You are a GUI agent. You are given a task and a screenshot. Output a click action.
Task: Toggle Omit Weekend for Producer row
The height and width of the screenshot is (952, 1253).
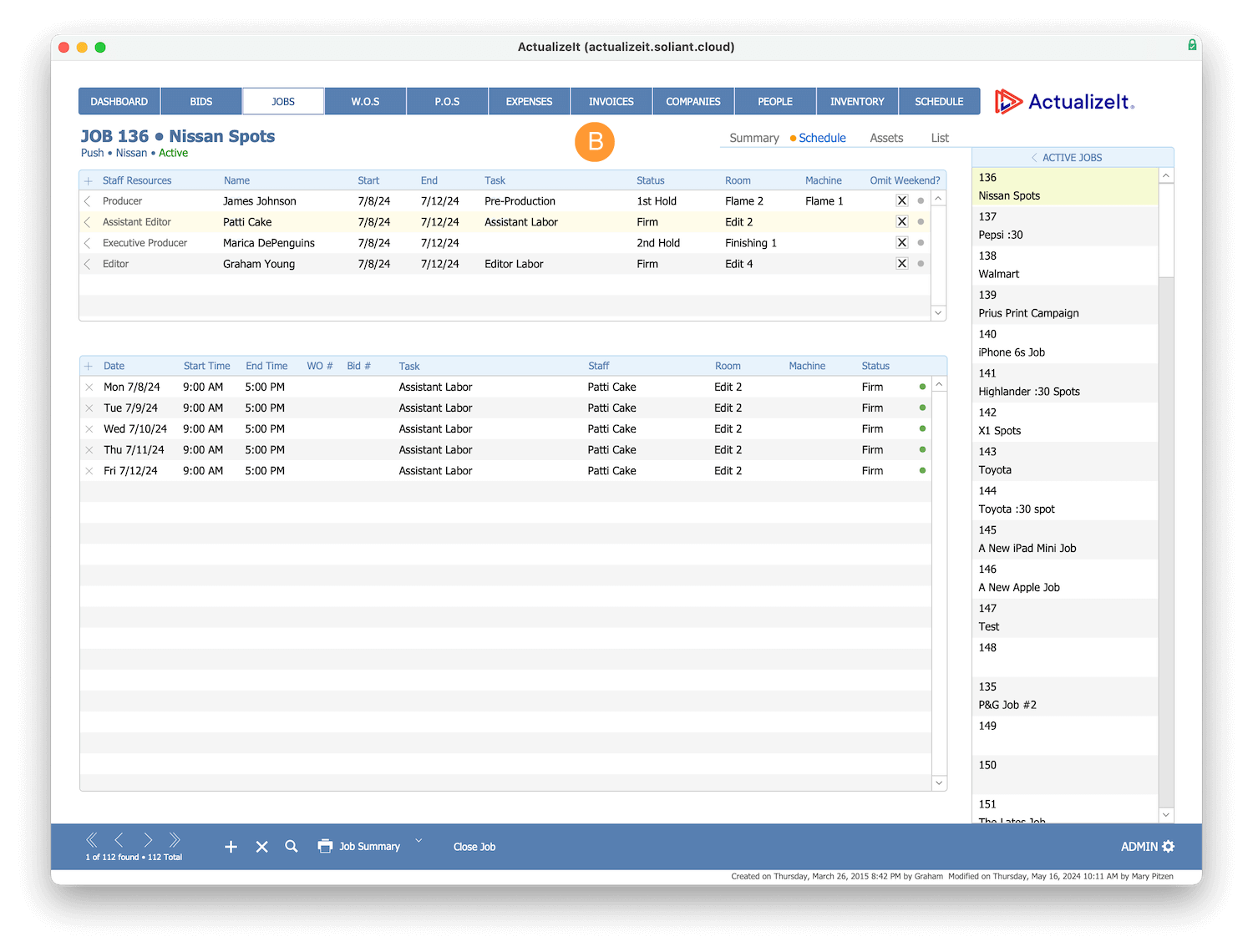coord(902,200)
